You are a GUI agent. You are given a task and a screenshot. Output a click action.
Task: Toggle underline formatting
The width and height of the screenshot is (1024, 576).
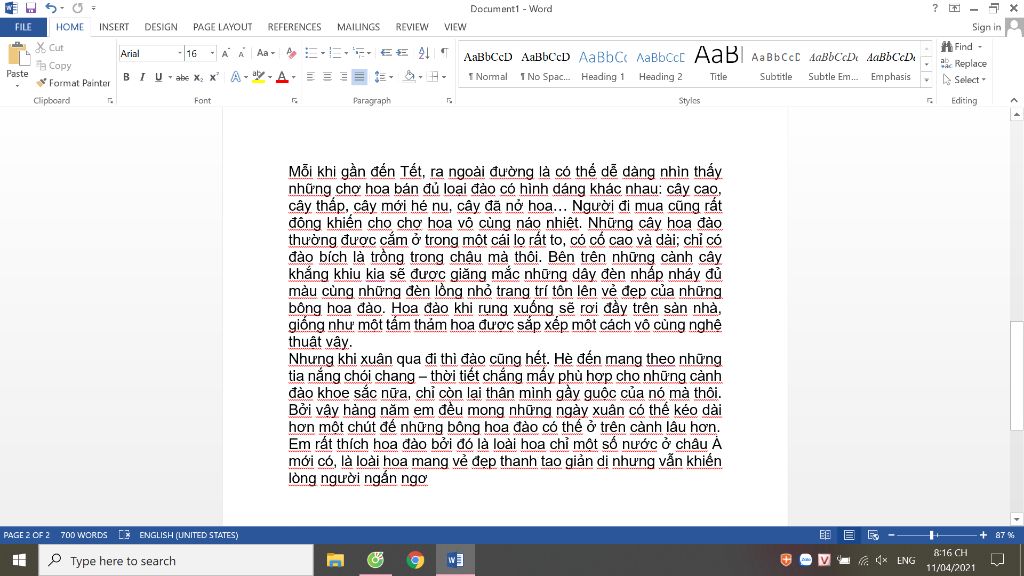coord(158,77)
